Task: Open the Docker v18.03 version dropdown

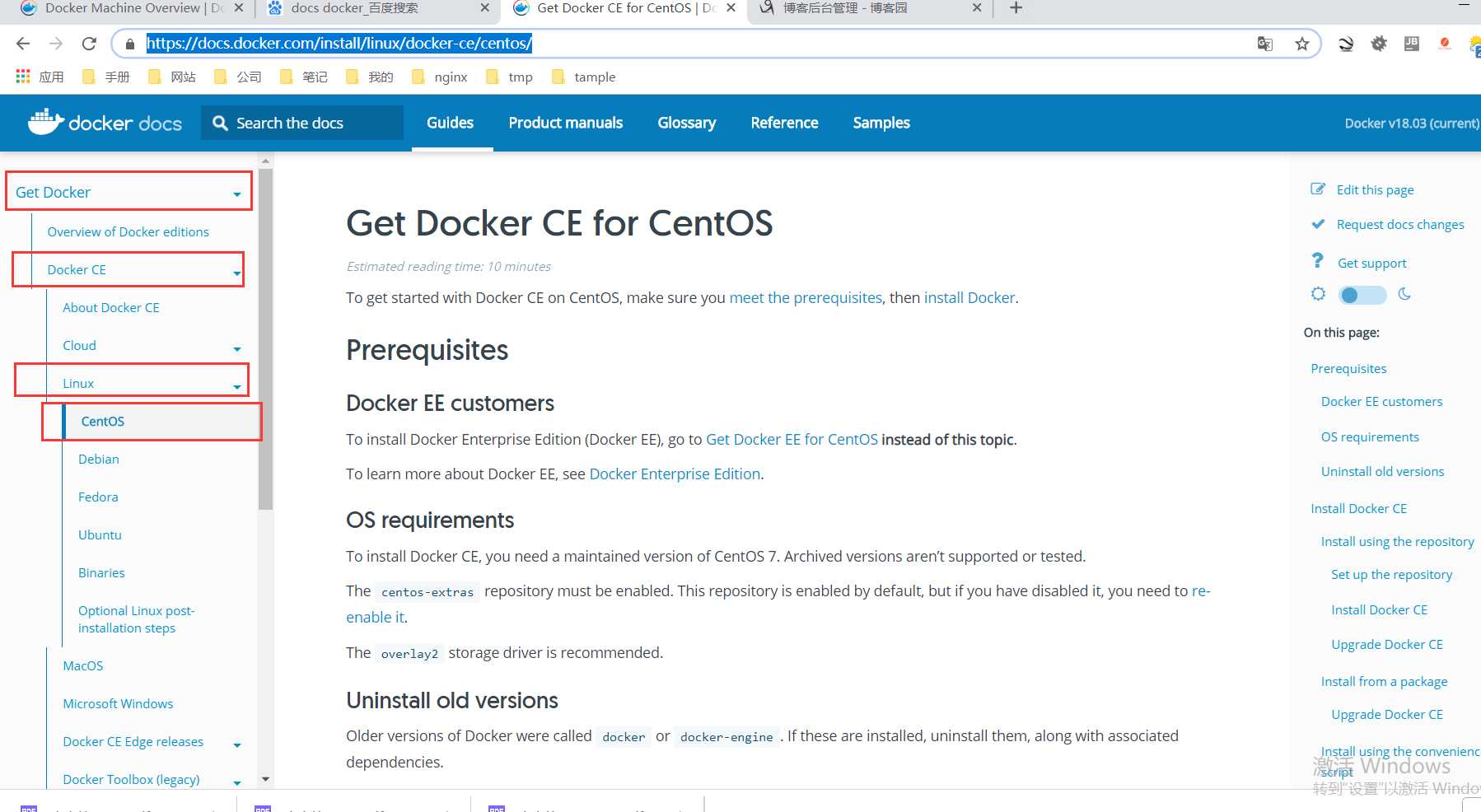Action: pos(1412,124)
